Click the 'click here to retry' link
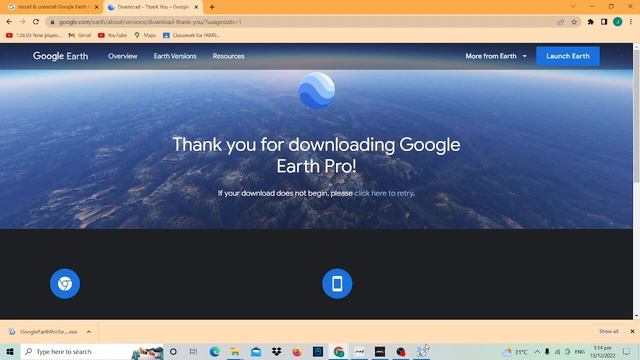 [384, 193]
